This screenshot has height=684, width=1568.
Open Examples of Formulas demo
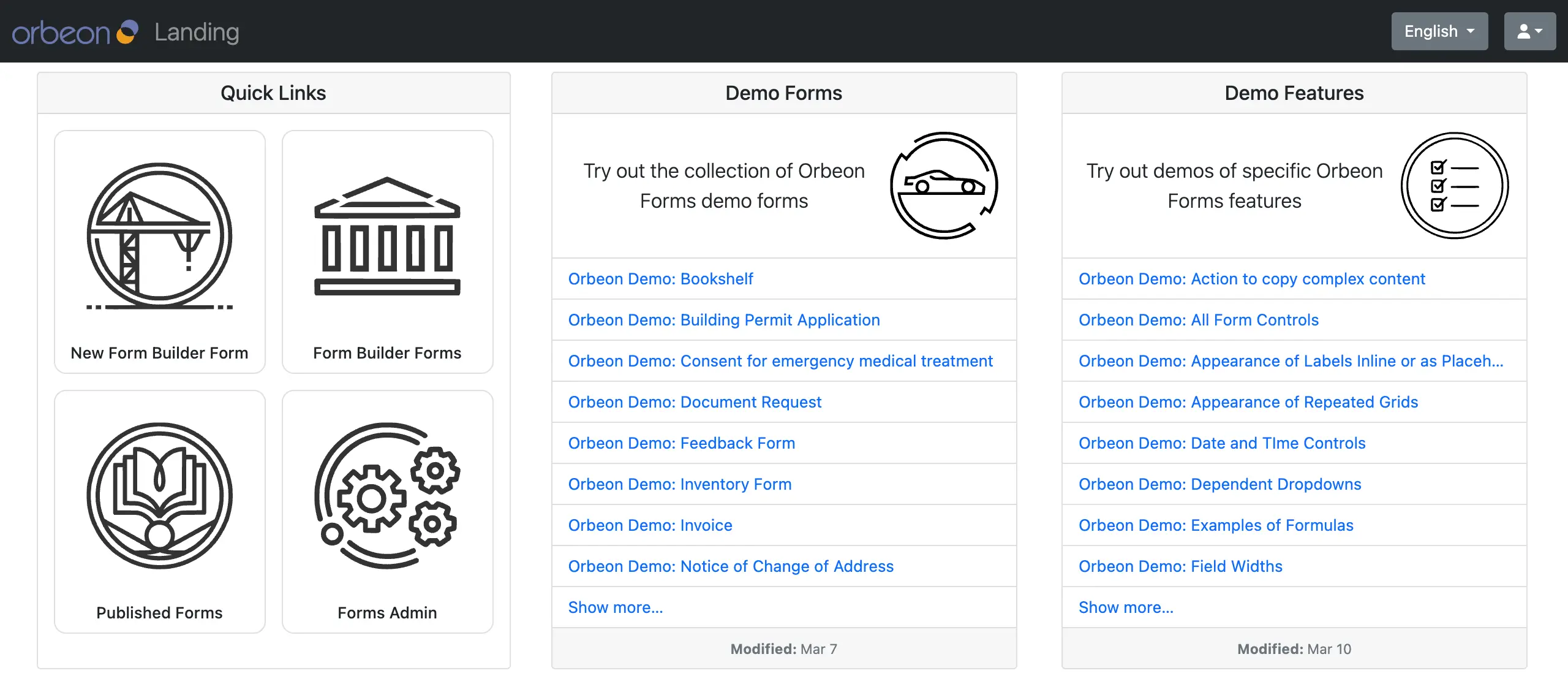[x=1216, y=525]
